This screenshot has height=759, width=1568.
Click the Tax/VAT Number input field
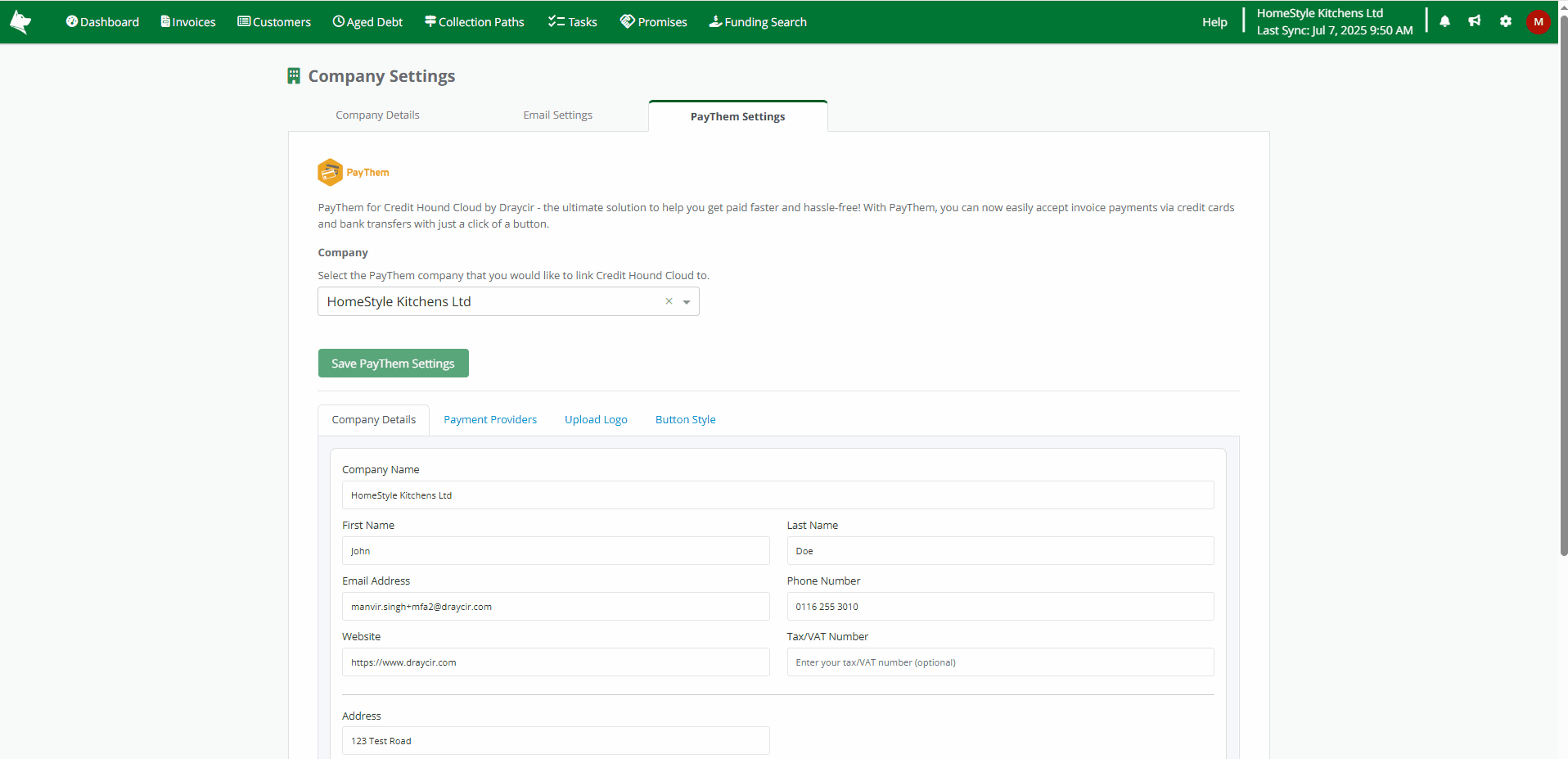[1000, 662]
